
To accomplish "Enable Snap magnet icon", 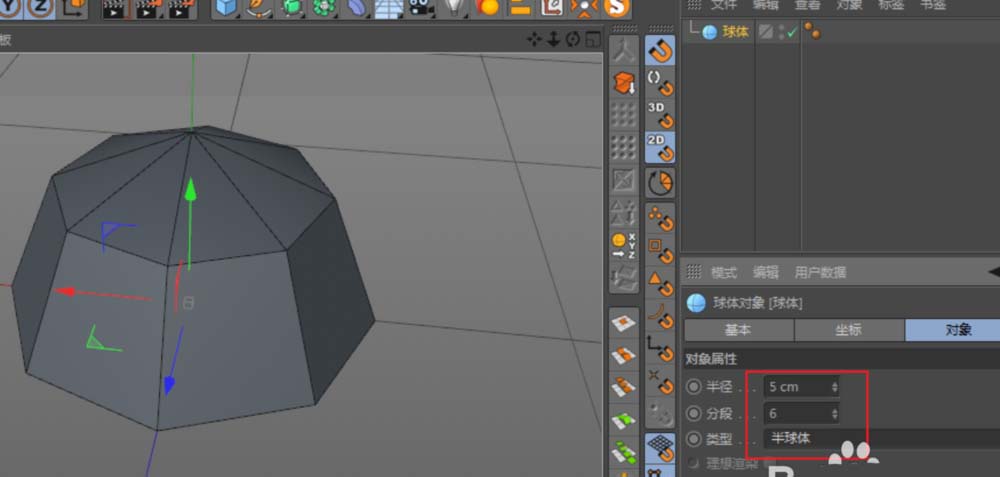I will pyautogui.click(x=660, y=51).
